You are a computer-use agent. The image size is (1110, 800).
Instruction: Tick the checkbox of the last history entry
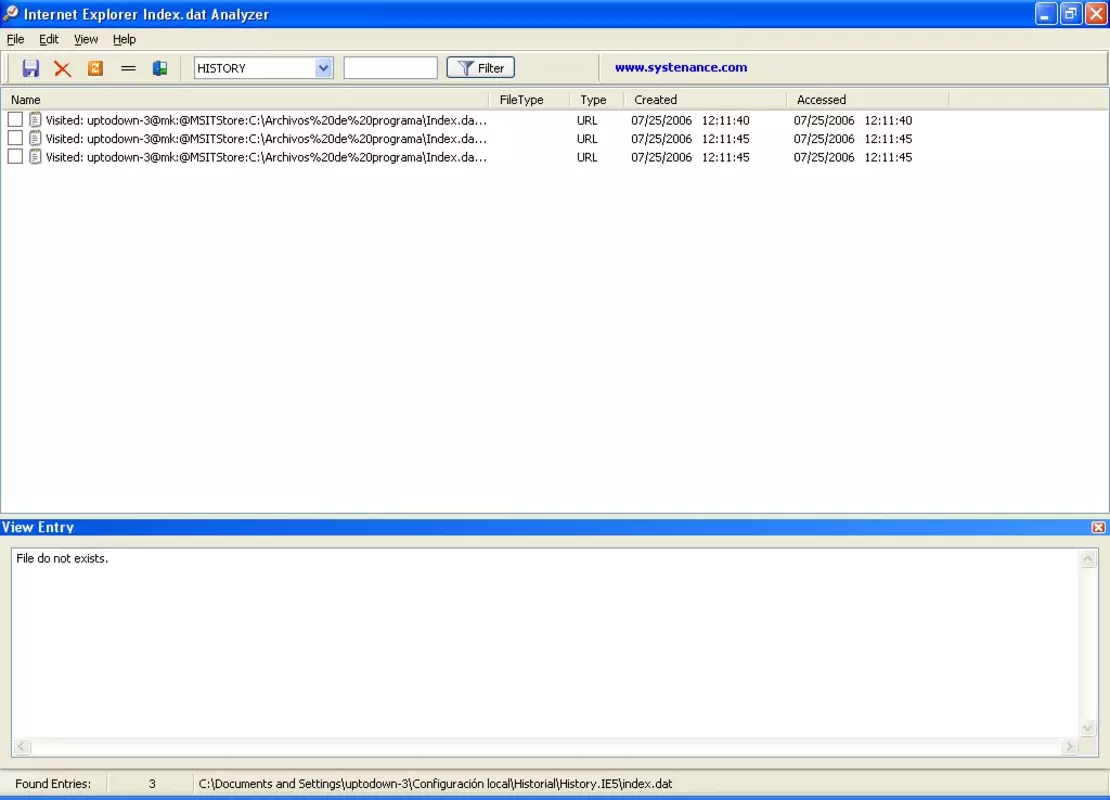[15, 156]
